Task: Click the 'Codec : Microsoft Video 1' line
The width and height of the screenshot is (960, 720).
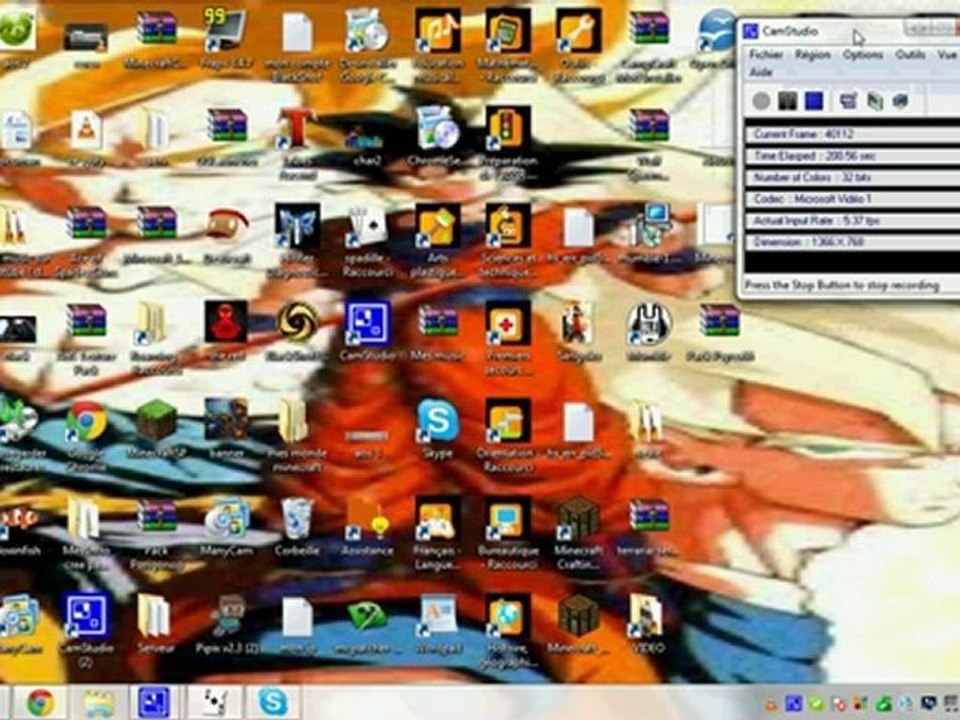Action: pos(852,199)
